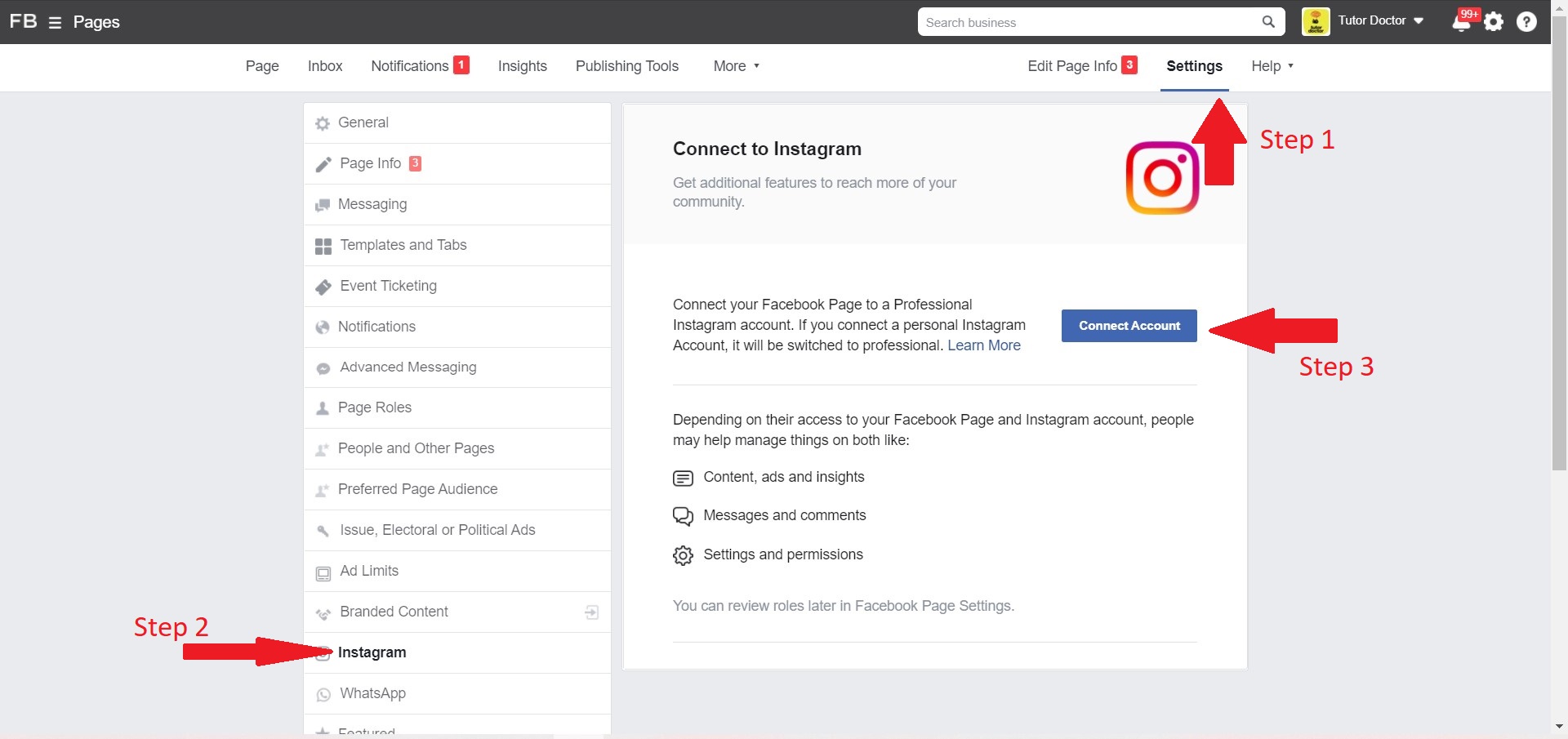Screen dimensions: 1568x739
Task: Click the People and Other Pages icon
Action: click(x=323, y=449)
